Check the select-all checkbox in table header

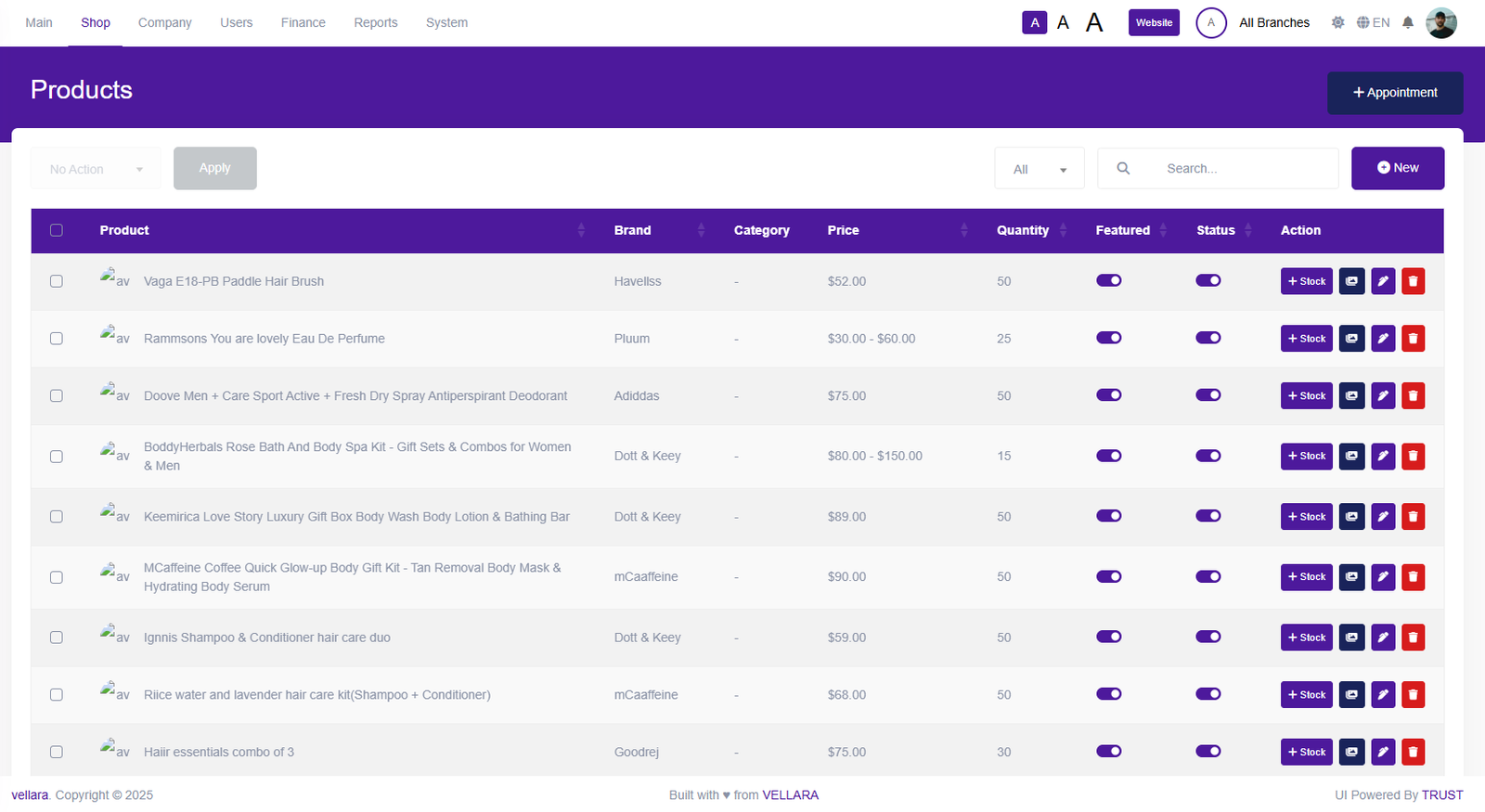pyautogui.click(x=57, y=230)
